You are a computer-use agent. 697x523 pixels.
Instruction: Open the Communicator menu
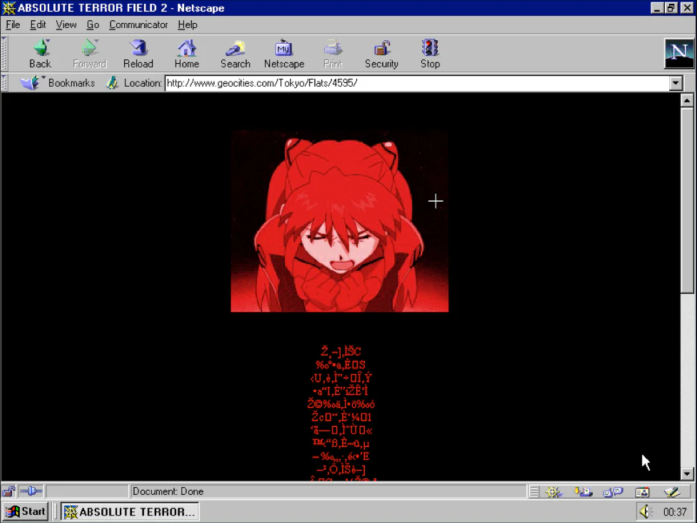coord(138,25)
